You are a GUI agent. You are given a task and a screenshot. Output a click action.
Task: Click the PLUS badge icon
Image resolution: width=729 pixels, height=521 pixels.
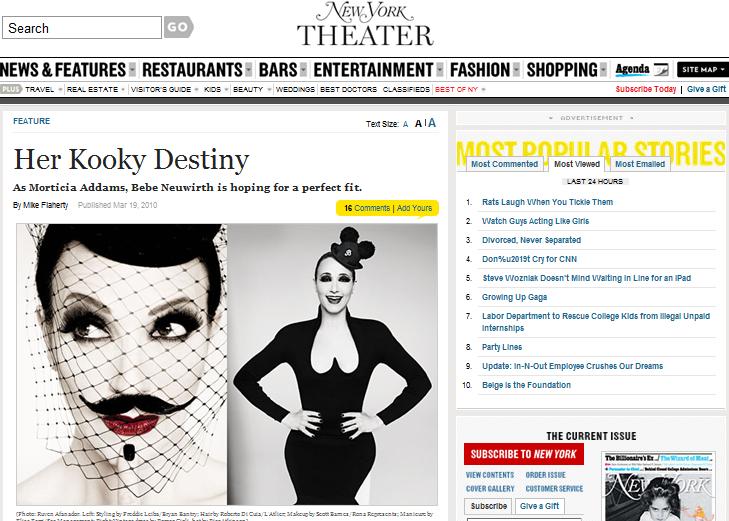[11, 89]
